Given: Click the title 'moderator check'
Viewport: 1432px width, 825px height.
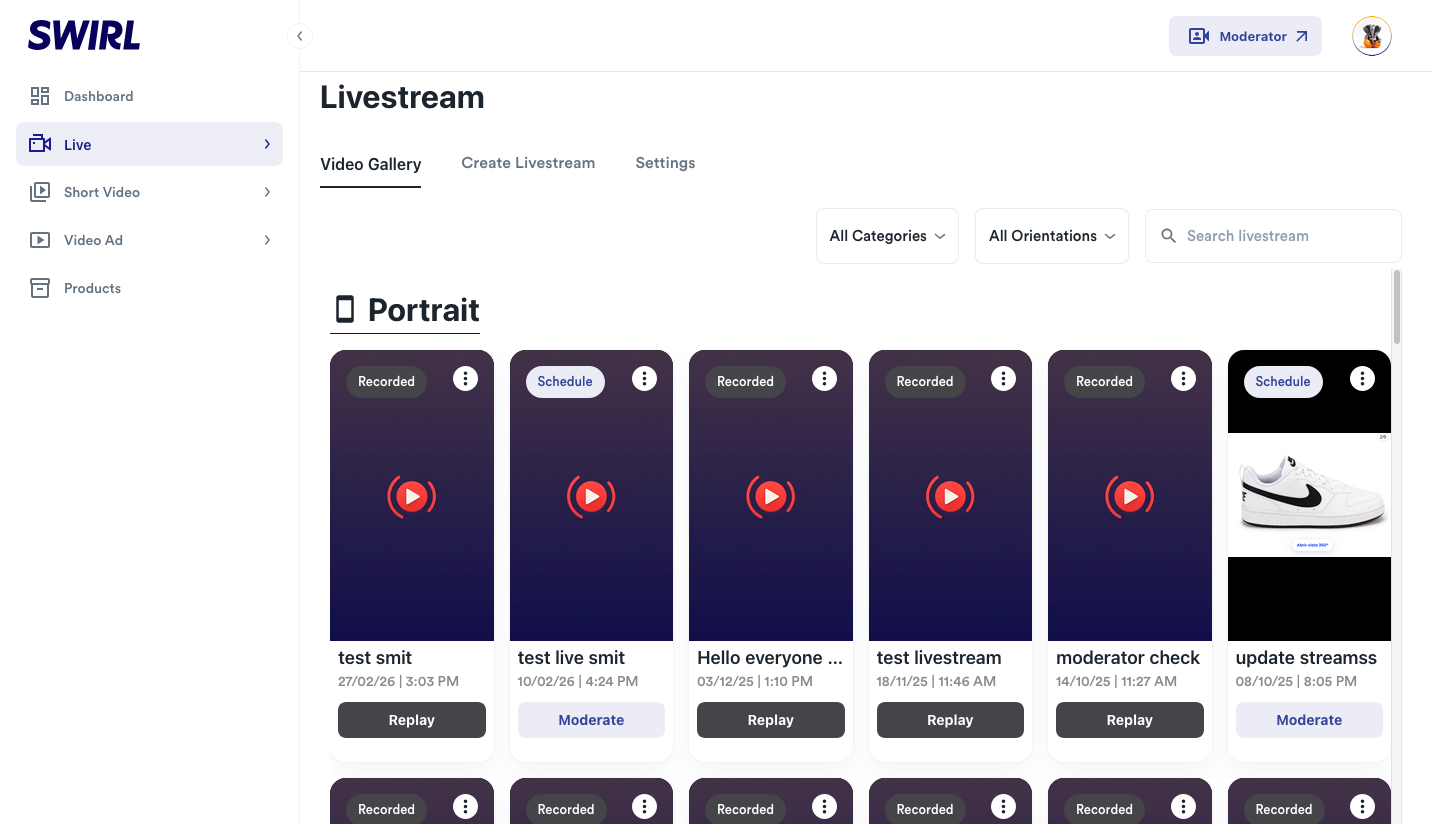Looking at the screenshot, I should [x=1128, y=658].
